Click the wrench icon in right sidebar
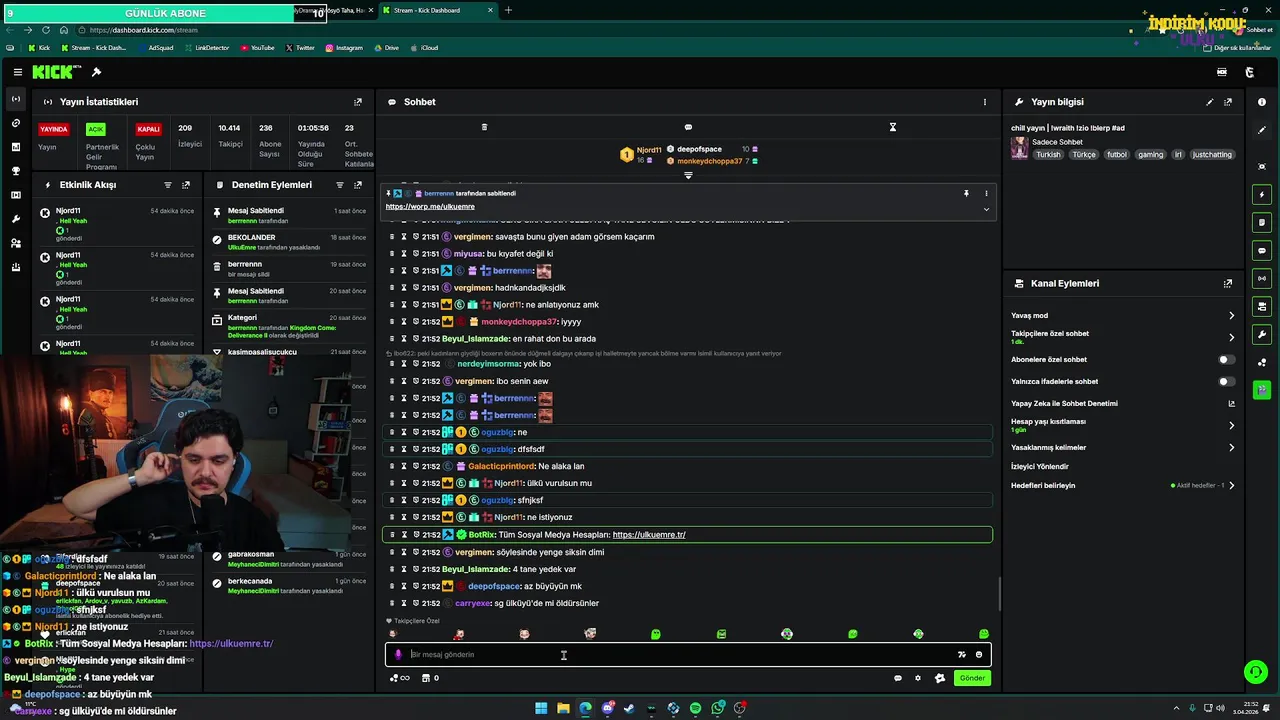Image resolution: width=1280 pixels, height=720 pixels. coord(1262,334)
